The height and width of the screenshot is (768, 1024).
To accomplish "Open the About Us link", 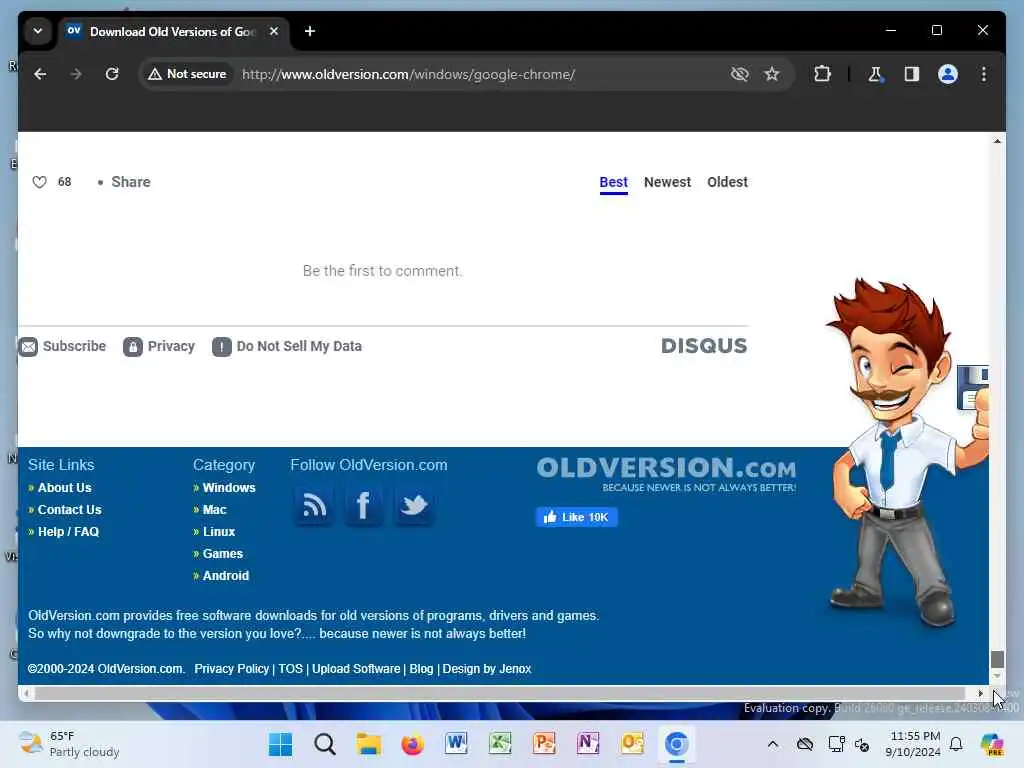I will [64, 488].
